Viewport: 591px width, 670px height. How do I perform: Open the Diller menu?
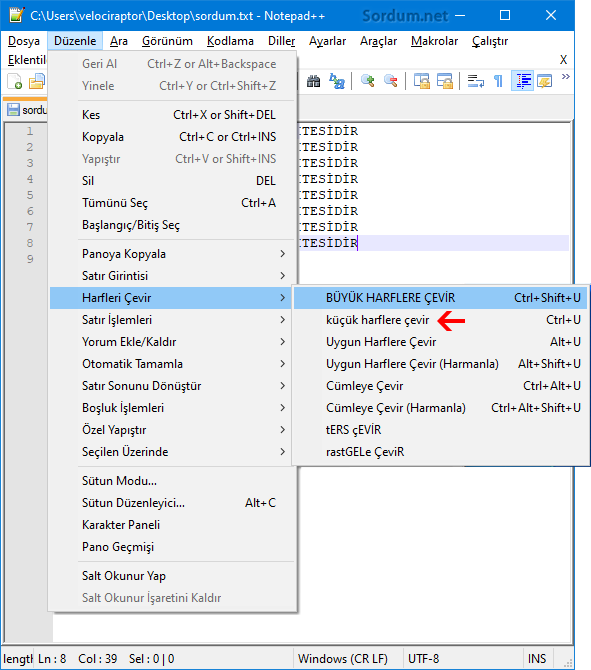point(282,41)
